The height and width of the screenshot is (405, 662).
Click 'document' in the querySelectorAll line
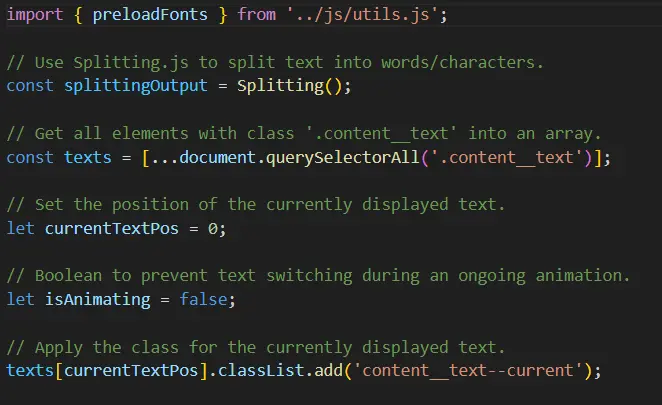tap(217, 158)
